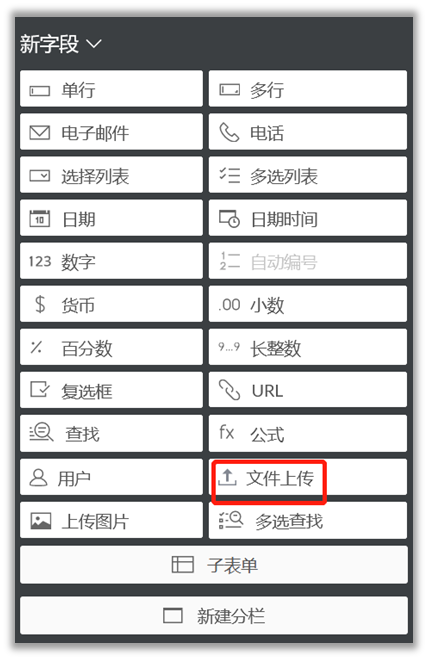This screenshot has width=428, height=660.
Task: Select the calendar icon for 日期
Action: click(40, 218)
